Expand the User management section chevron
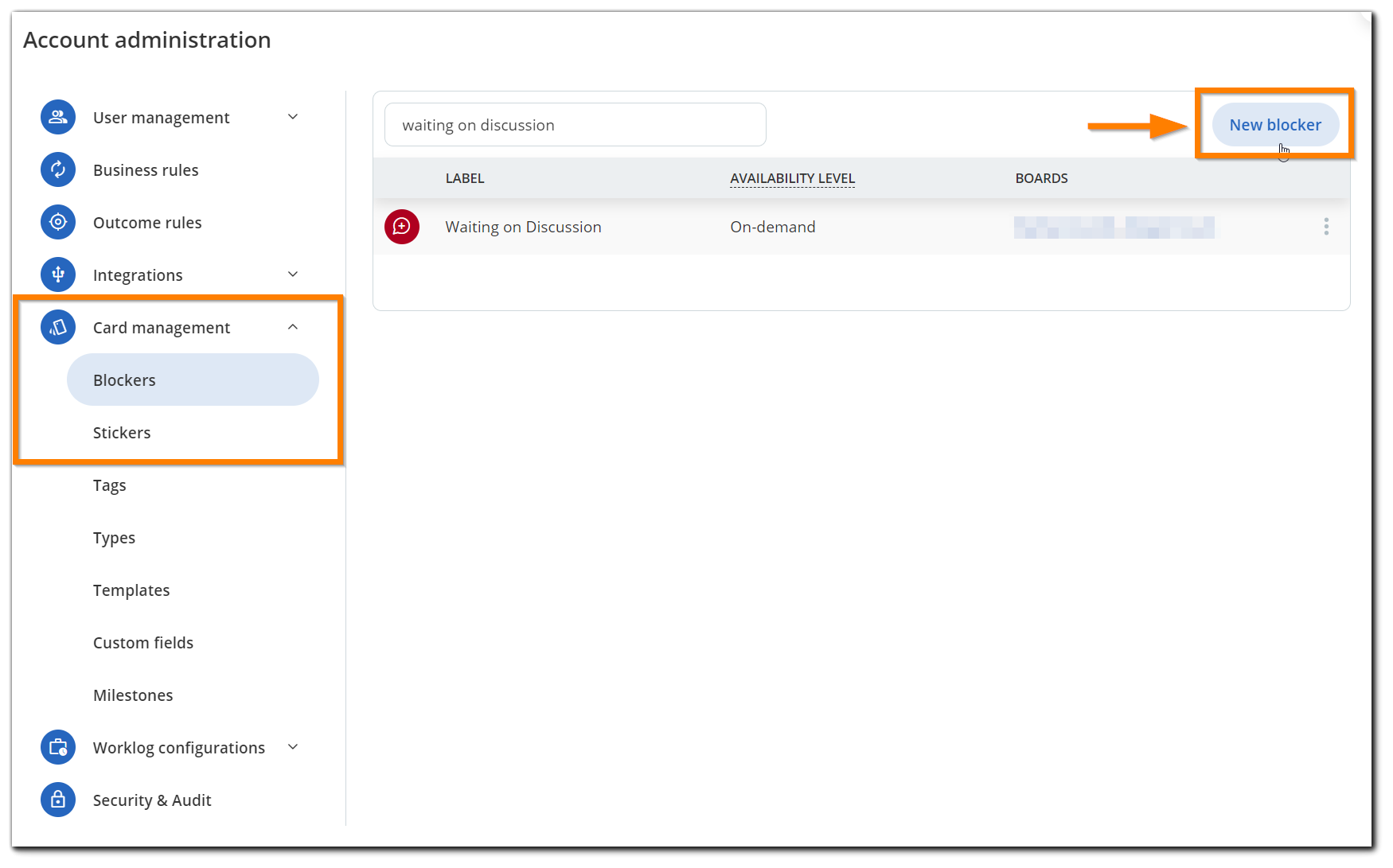Screen dimensions: 1393x868 (293, 117)
